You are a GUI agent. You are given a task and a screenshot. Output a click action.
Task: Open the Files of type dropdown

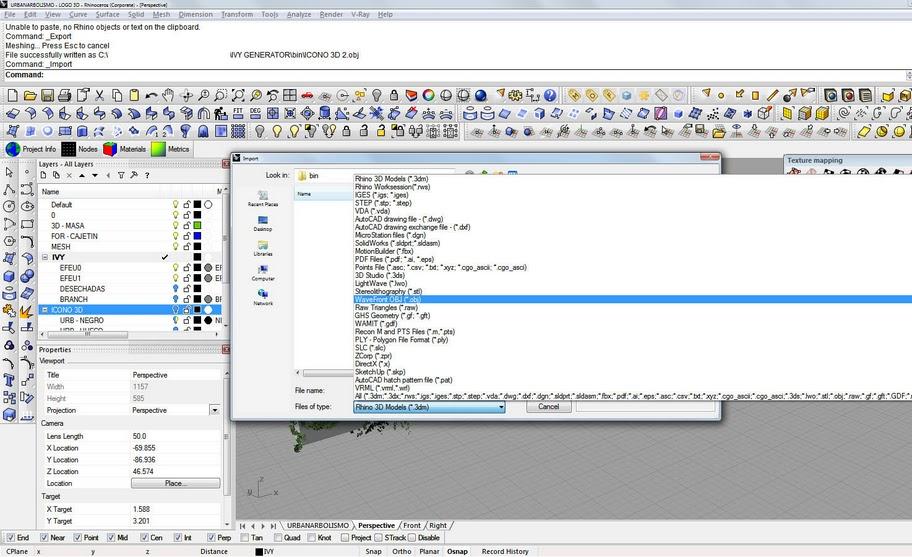click(429, 408)
